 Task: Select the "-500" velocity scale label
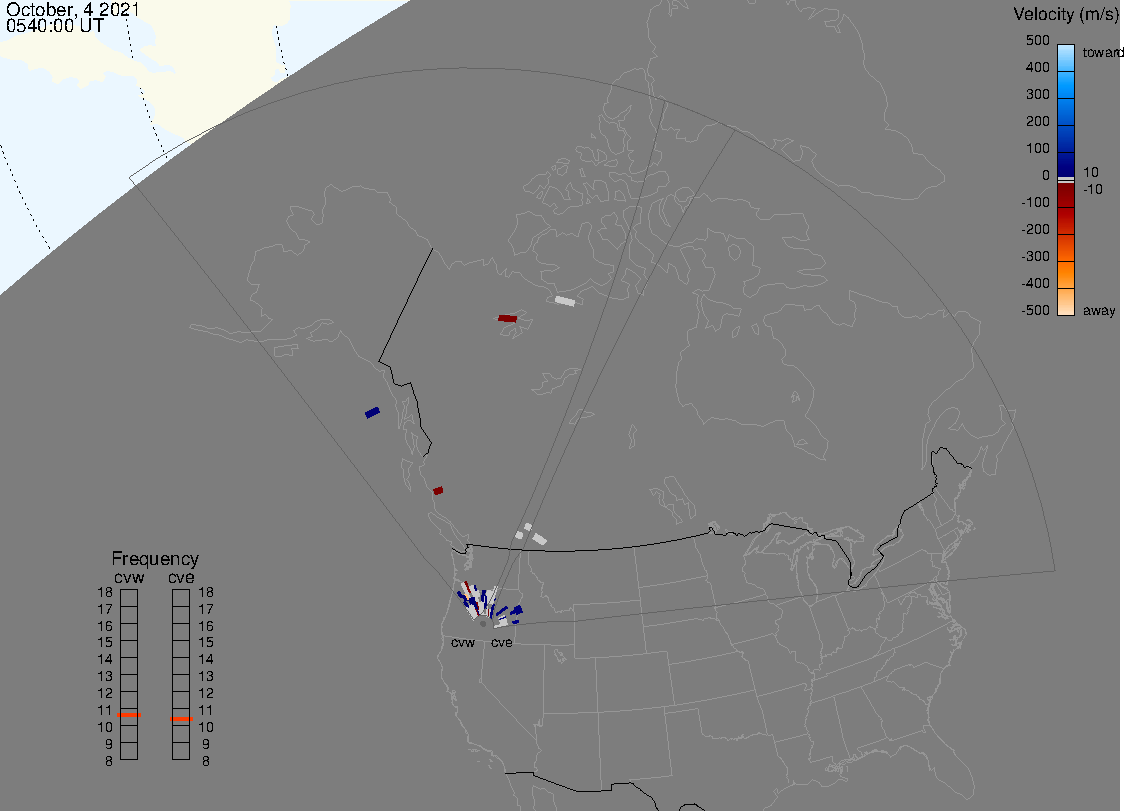[1035, 310]
